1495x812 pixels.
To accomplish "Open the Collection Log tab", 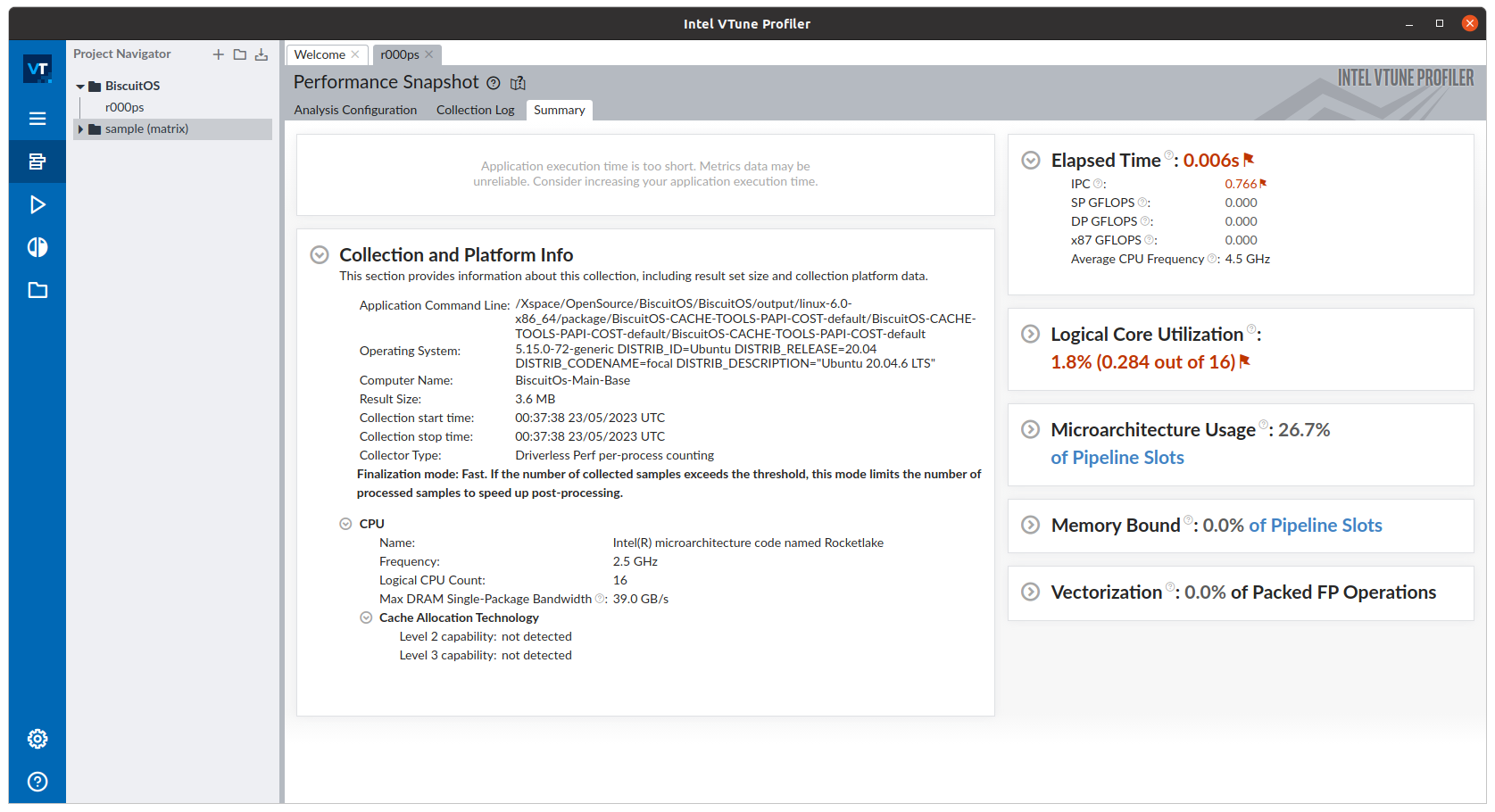I will pos(475,110).
